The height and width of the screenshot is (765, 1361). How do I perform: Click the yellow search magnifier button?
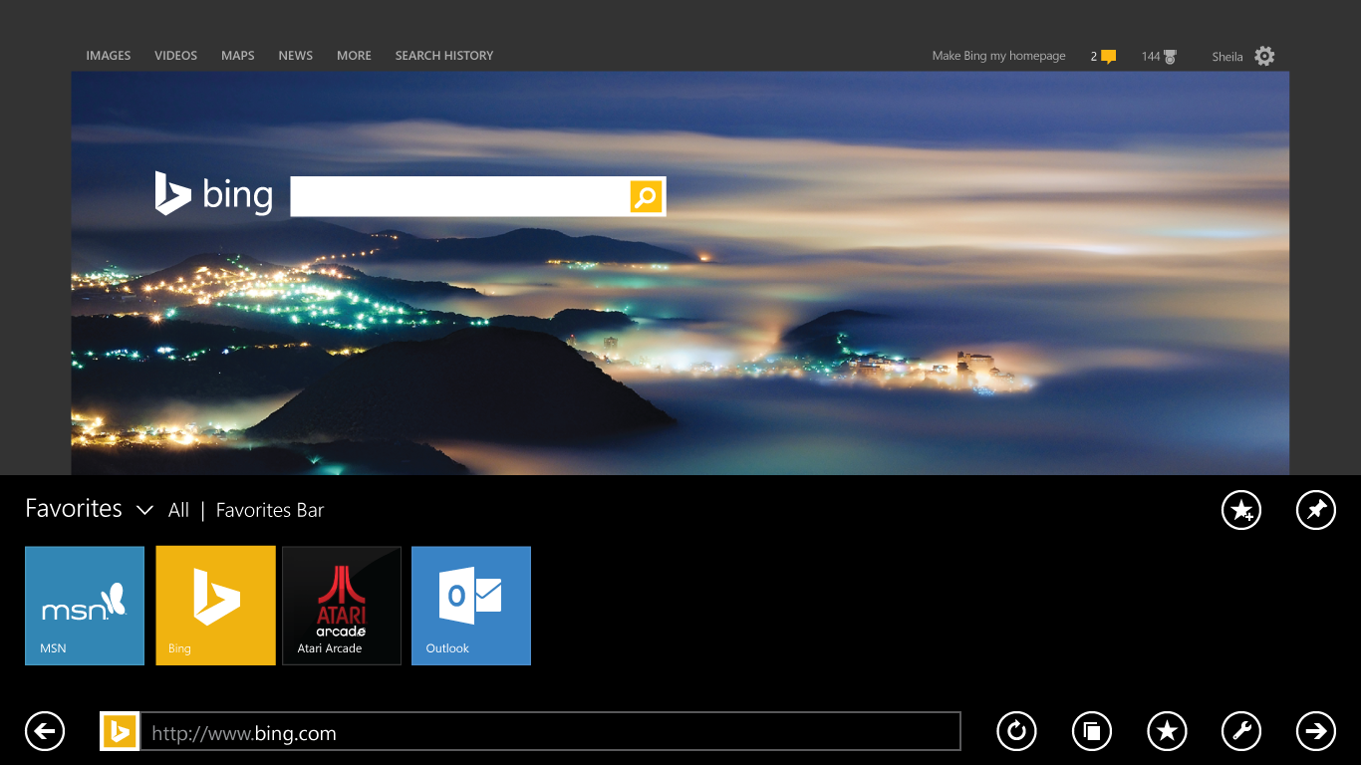click(x=646, y=197)
